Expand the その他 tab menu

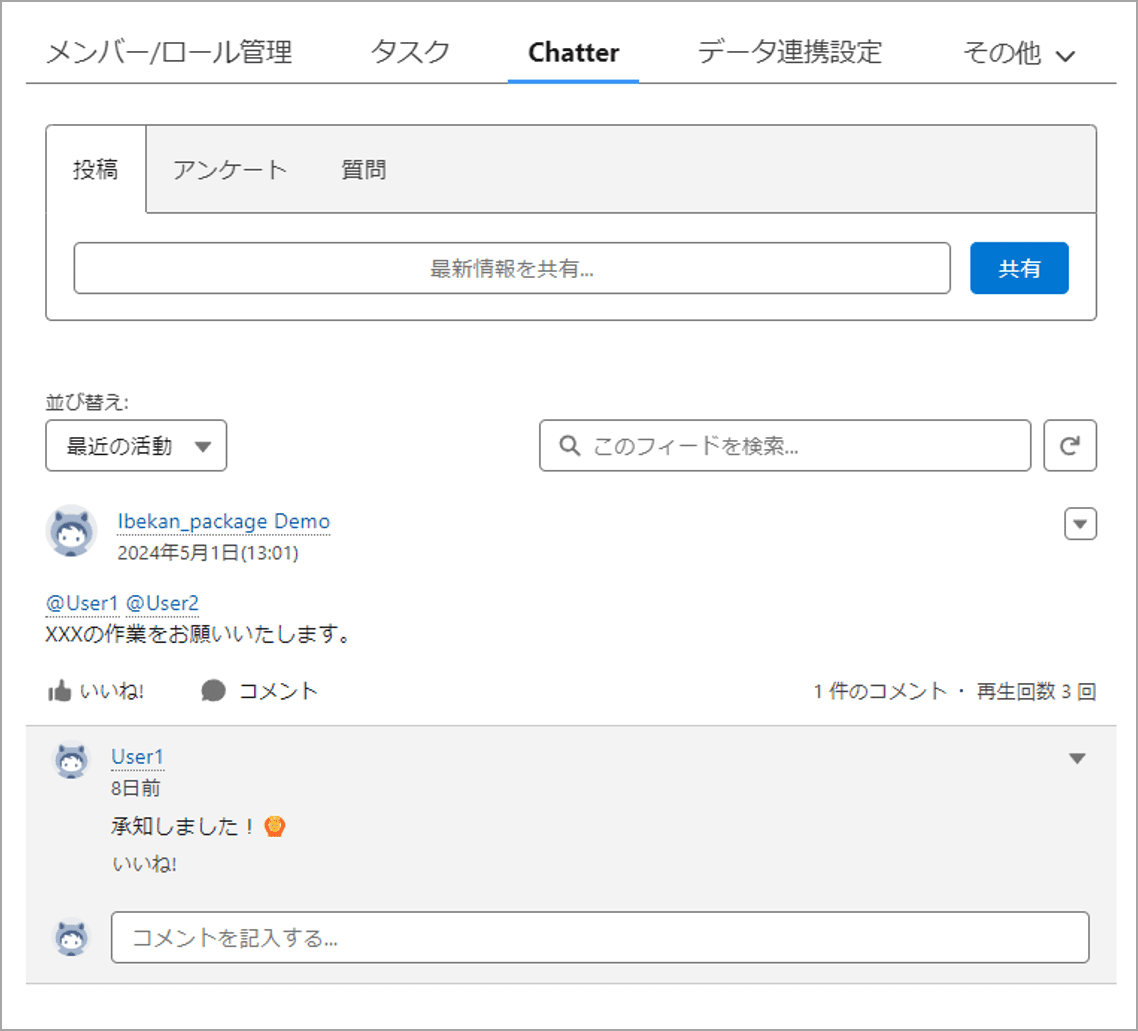click(x=1018, y=54)
